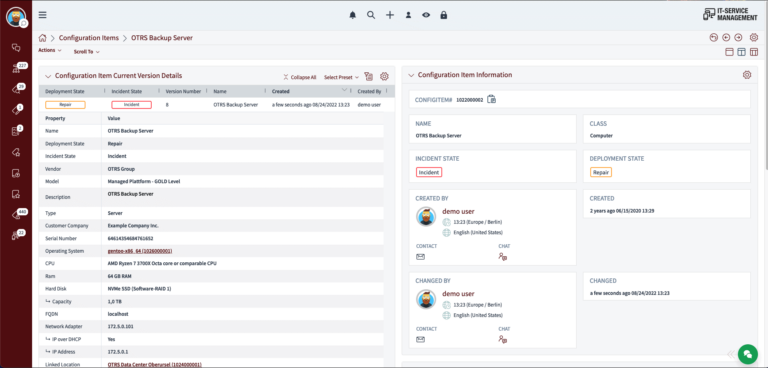Open sidebar item with 22 badge
This screenshot has height=368, width=768.
(17, 235)
